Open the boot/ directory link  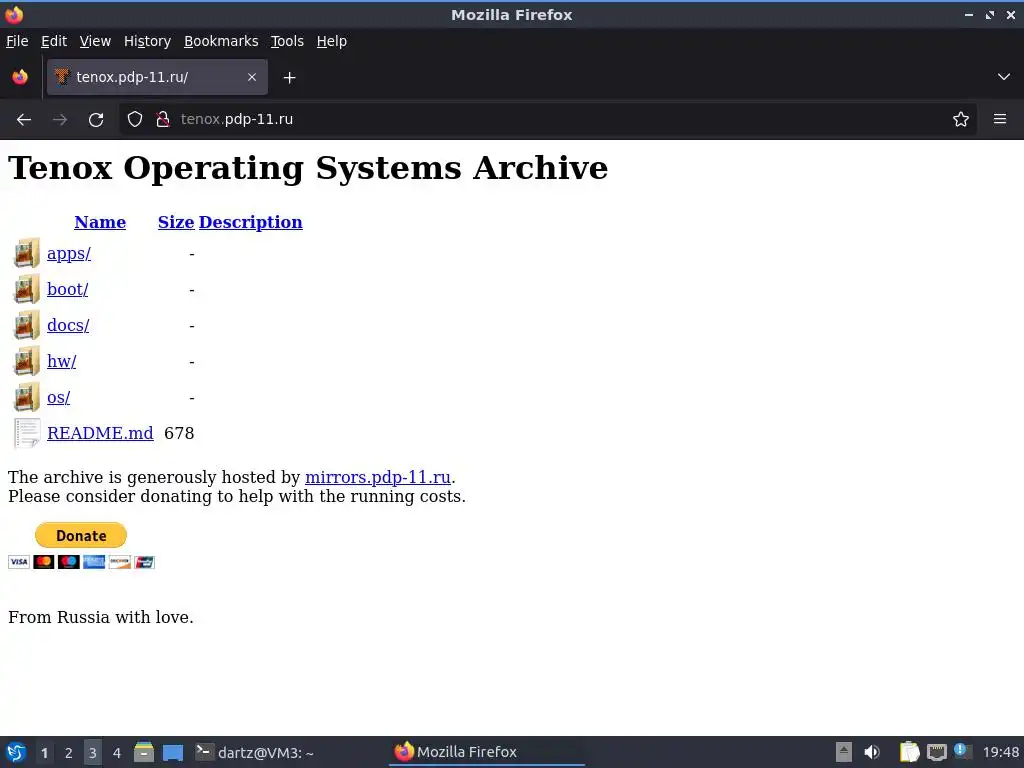[67, 289]
